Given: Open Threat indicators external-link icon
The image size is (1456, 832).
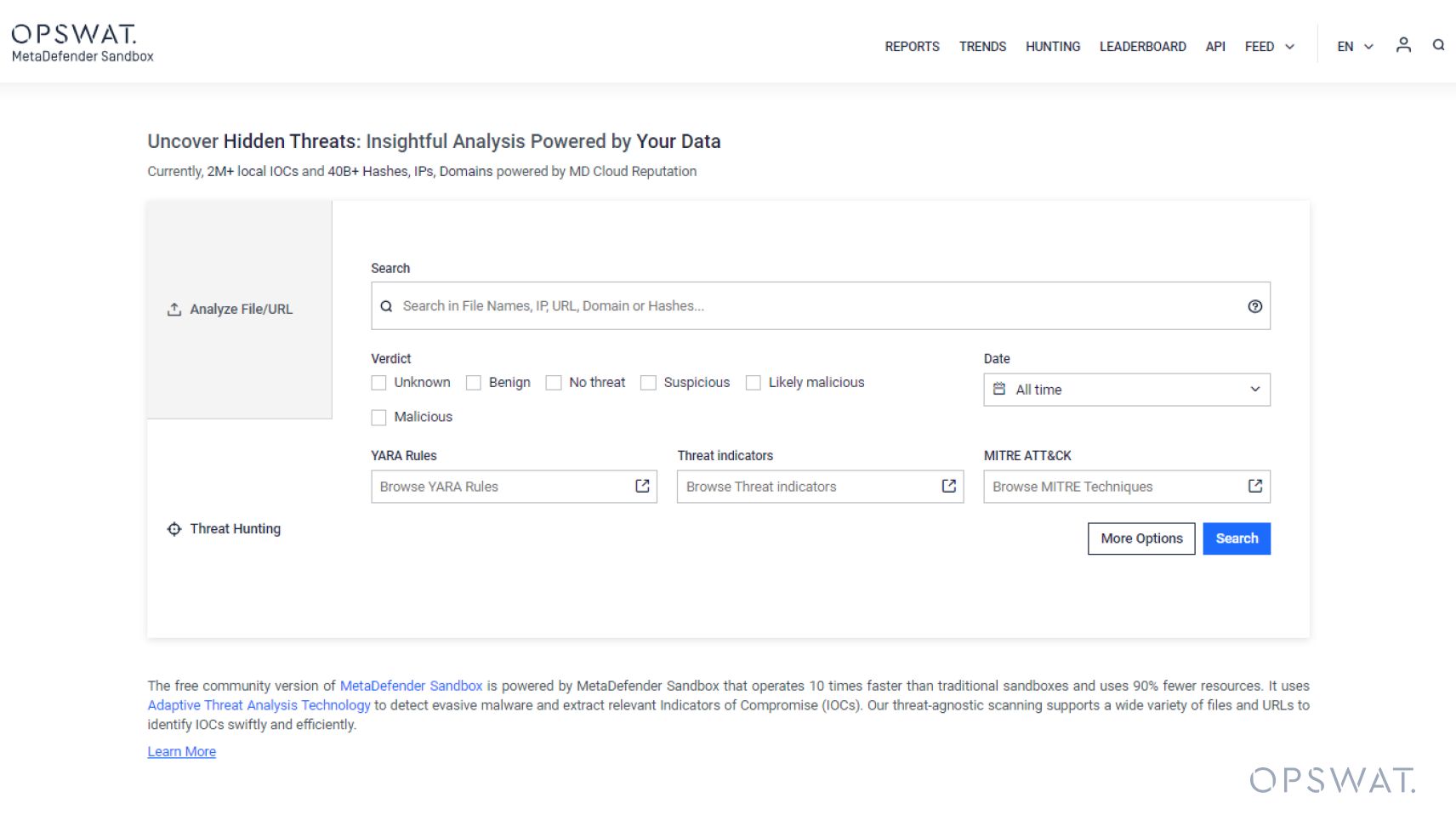Looking at the screenshot, I should tap(948, 486).
